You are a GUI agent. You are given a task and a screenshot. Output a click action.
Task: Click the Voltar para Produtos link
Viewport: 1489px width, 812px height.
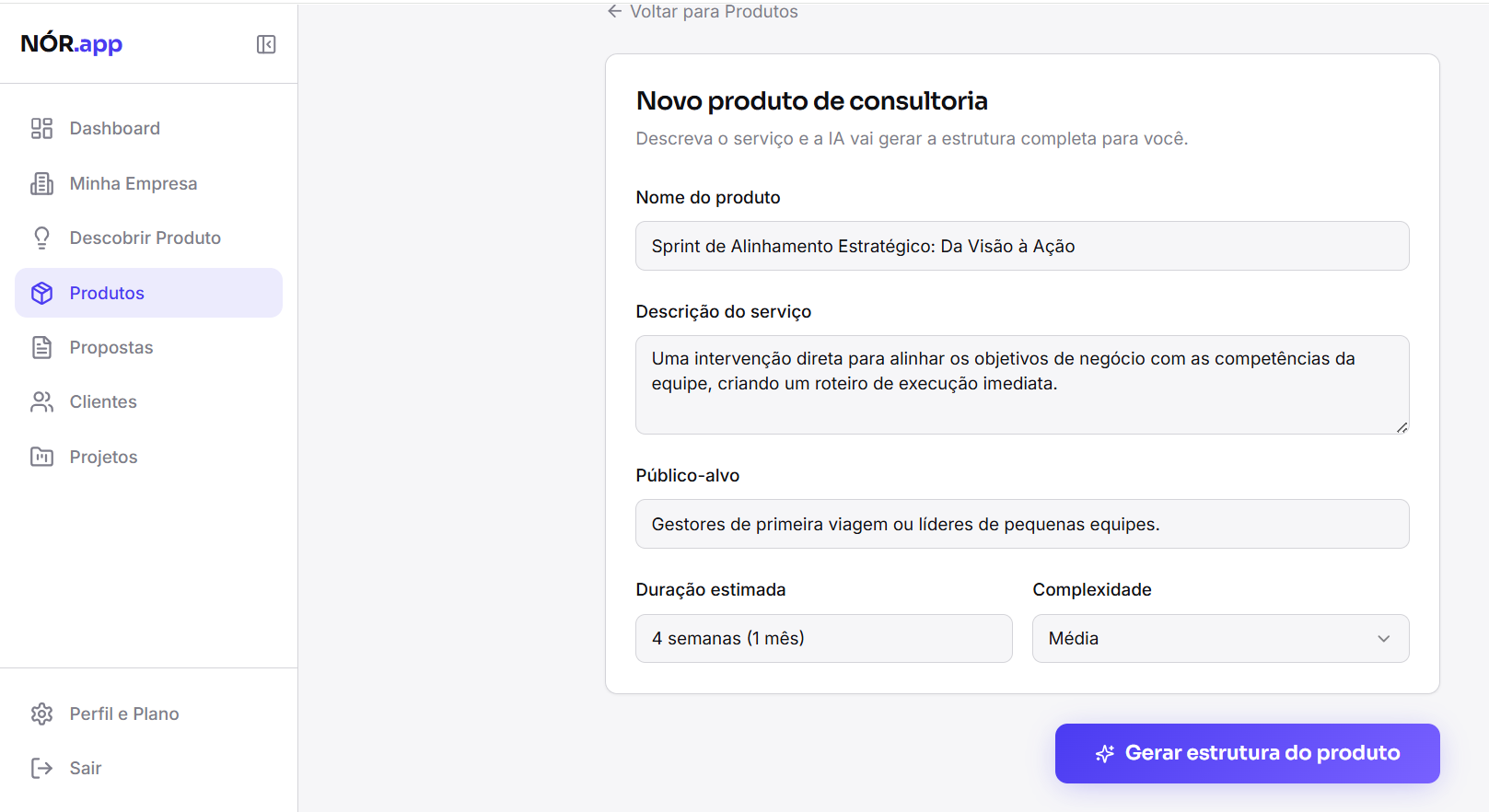click(x=713, y=11)
